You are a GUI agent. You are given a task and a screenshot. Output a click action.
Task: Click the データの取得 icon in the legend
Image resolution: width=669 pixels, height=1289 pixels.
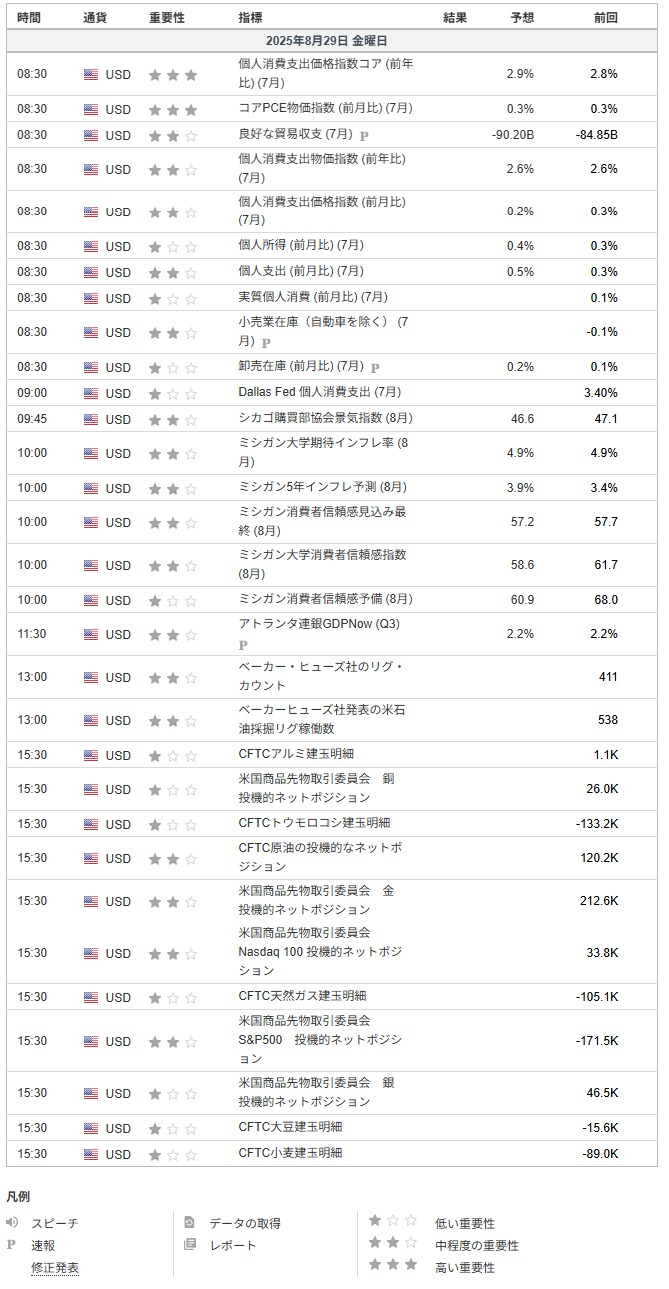(x=190, y=1222)
